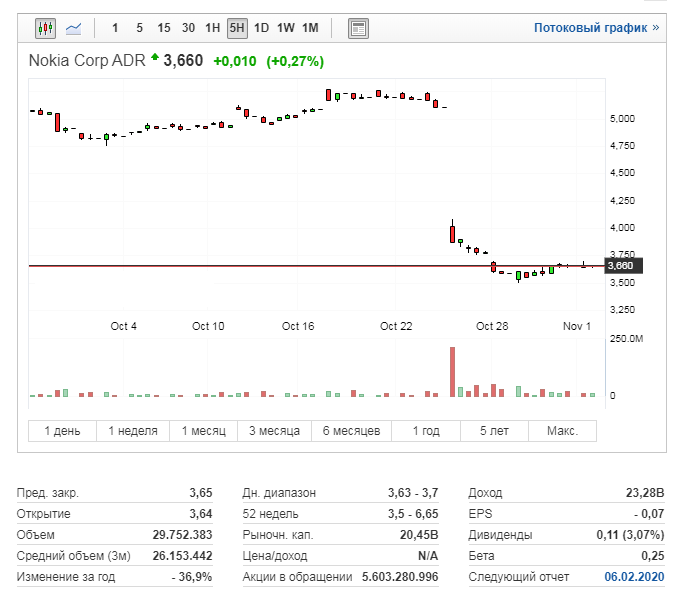Click the 4,000 price axis label
This screenshot has height=599, width=677.
point(622,228)
